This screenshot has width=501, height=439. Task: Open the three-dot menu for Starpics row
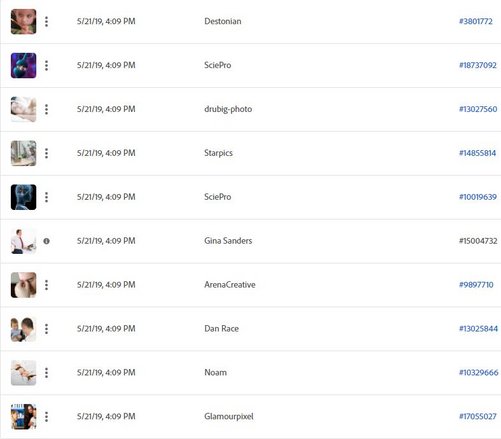coord(46,153)
